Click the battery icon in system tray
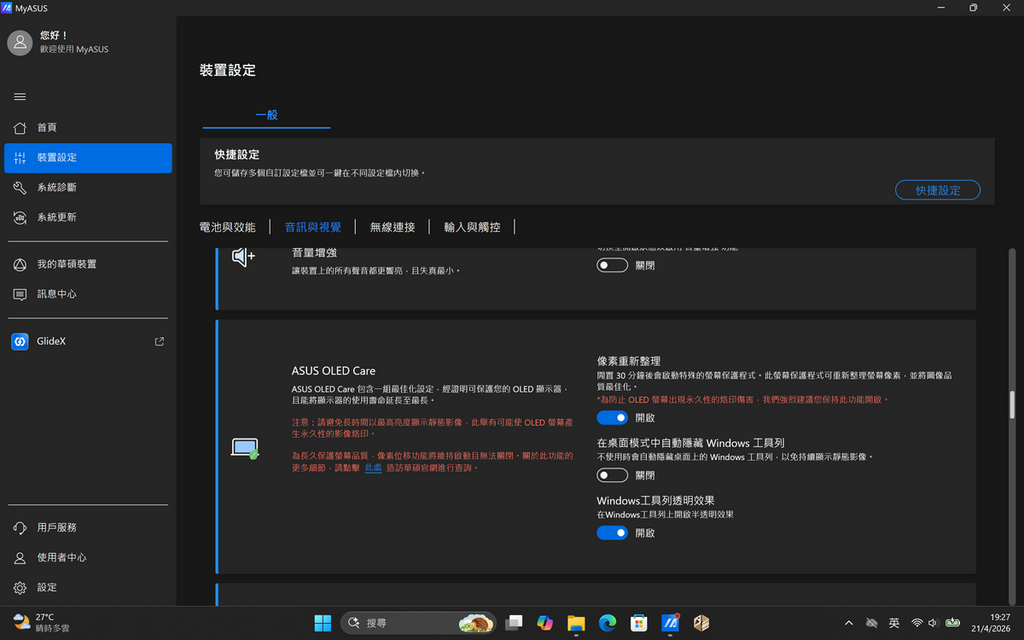Image resolution: width=1024 pixels, height=640 pixels. click(953, 623)
